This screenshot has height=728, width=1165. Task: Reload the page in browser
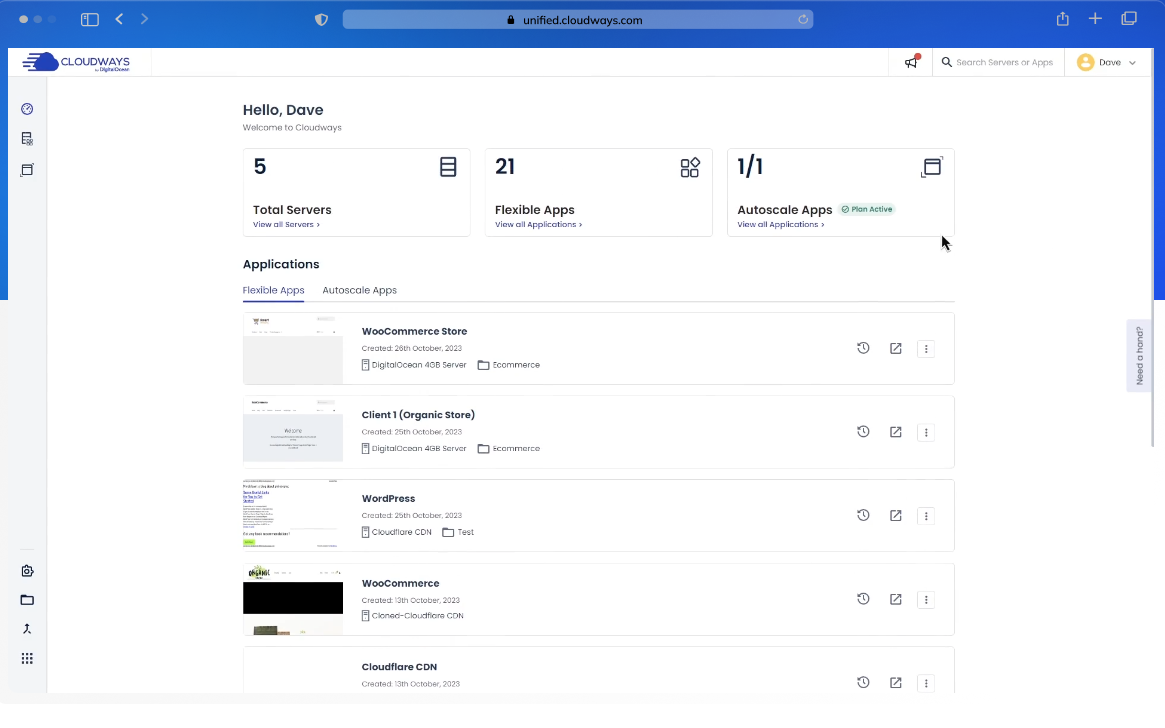pos(803,20)
